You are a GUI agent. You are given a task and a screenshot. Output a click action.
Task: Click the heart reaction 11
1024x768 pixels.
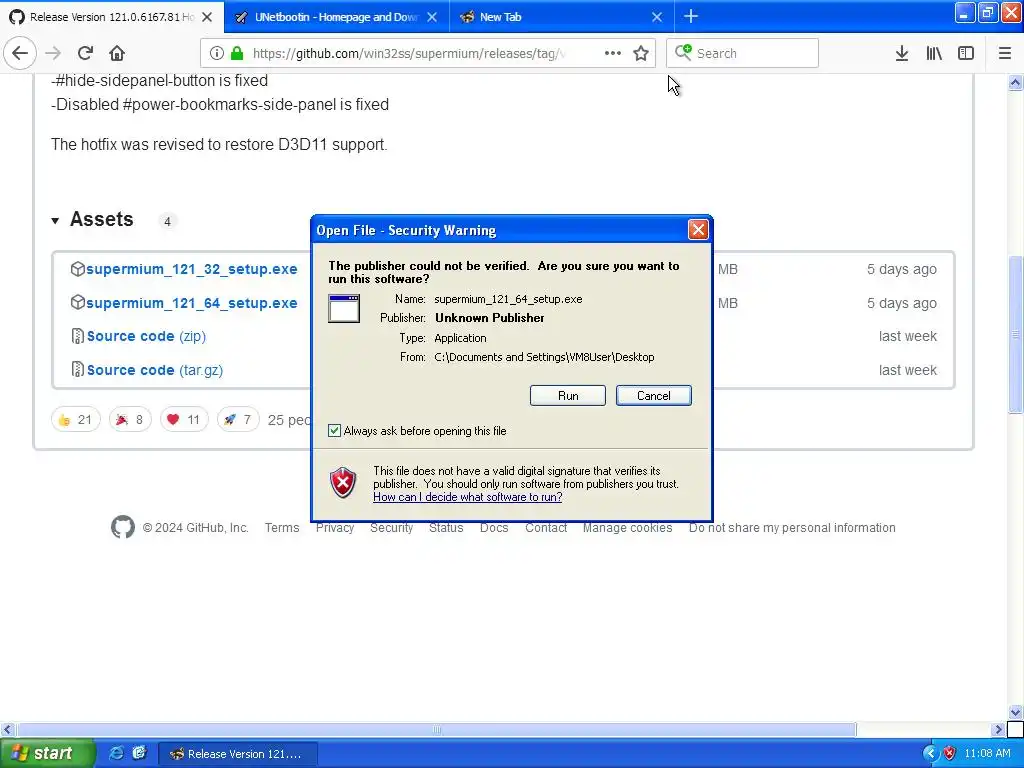point(184,419)
